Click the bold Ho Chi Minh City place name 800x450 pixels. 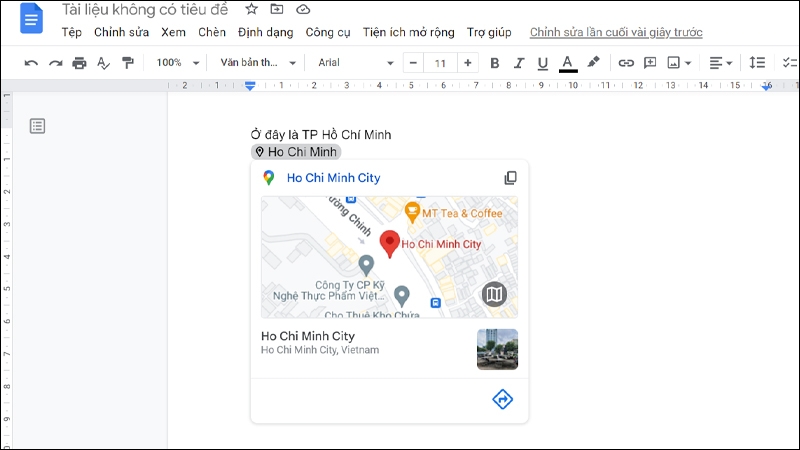308,336
